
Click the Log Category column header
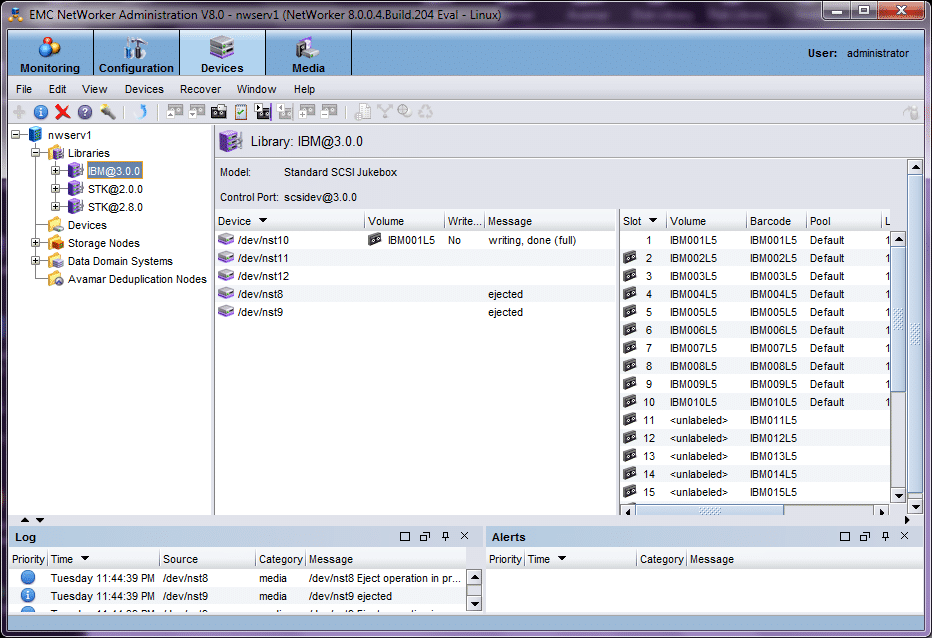(x=281, y=559)
